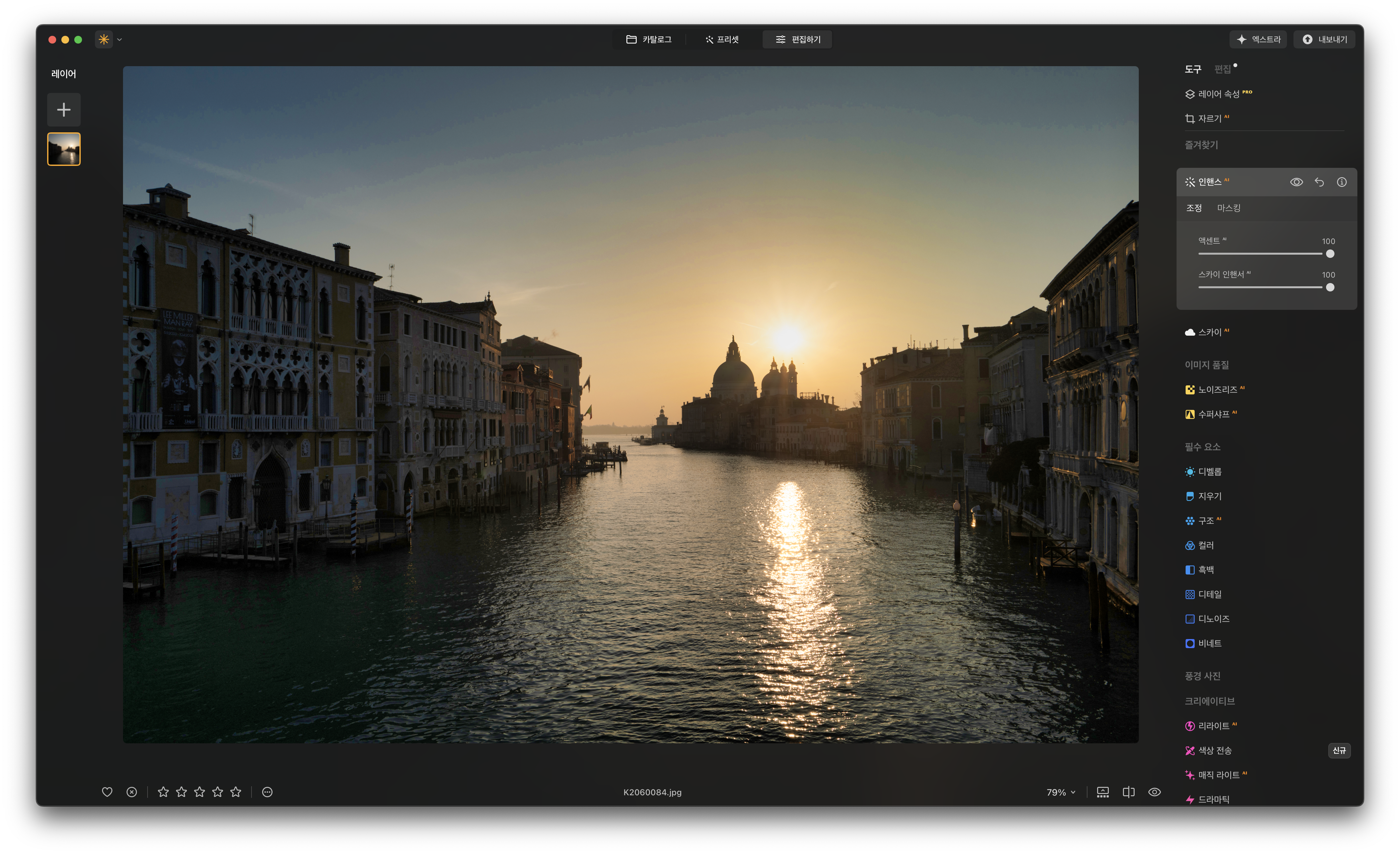Click the filmstrip view icon
This screenshot has width=1400, height=854.
(1102, 791)
